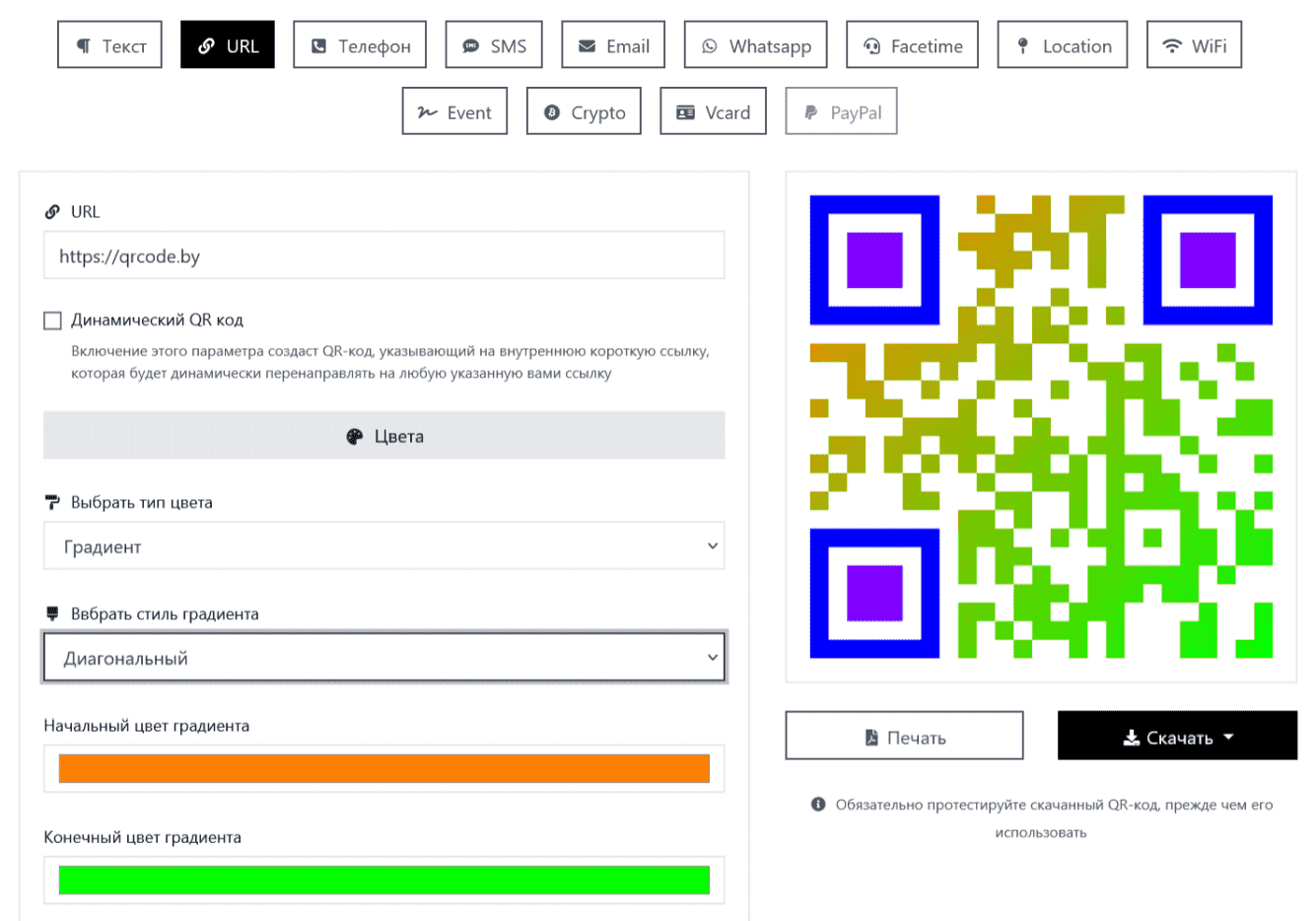Viewport: 1316px width, 921px height.
Task: Select the Location tab
Action: (x=1063, y=45)
